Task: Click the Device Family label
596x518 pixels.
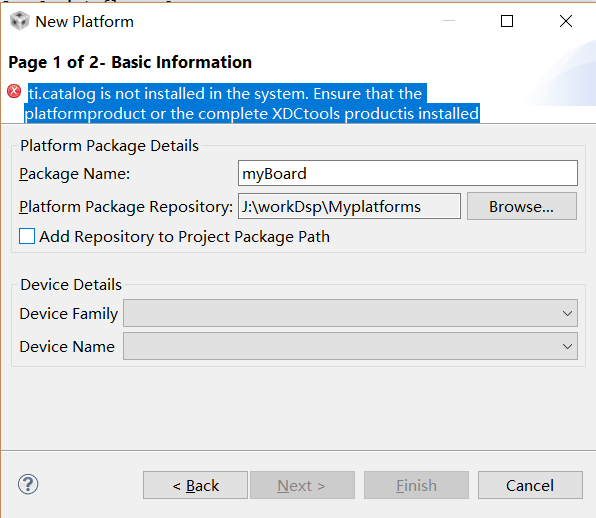Action: point(69,314)
